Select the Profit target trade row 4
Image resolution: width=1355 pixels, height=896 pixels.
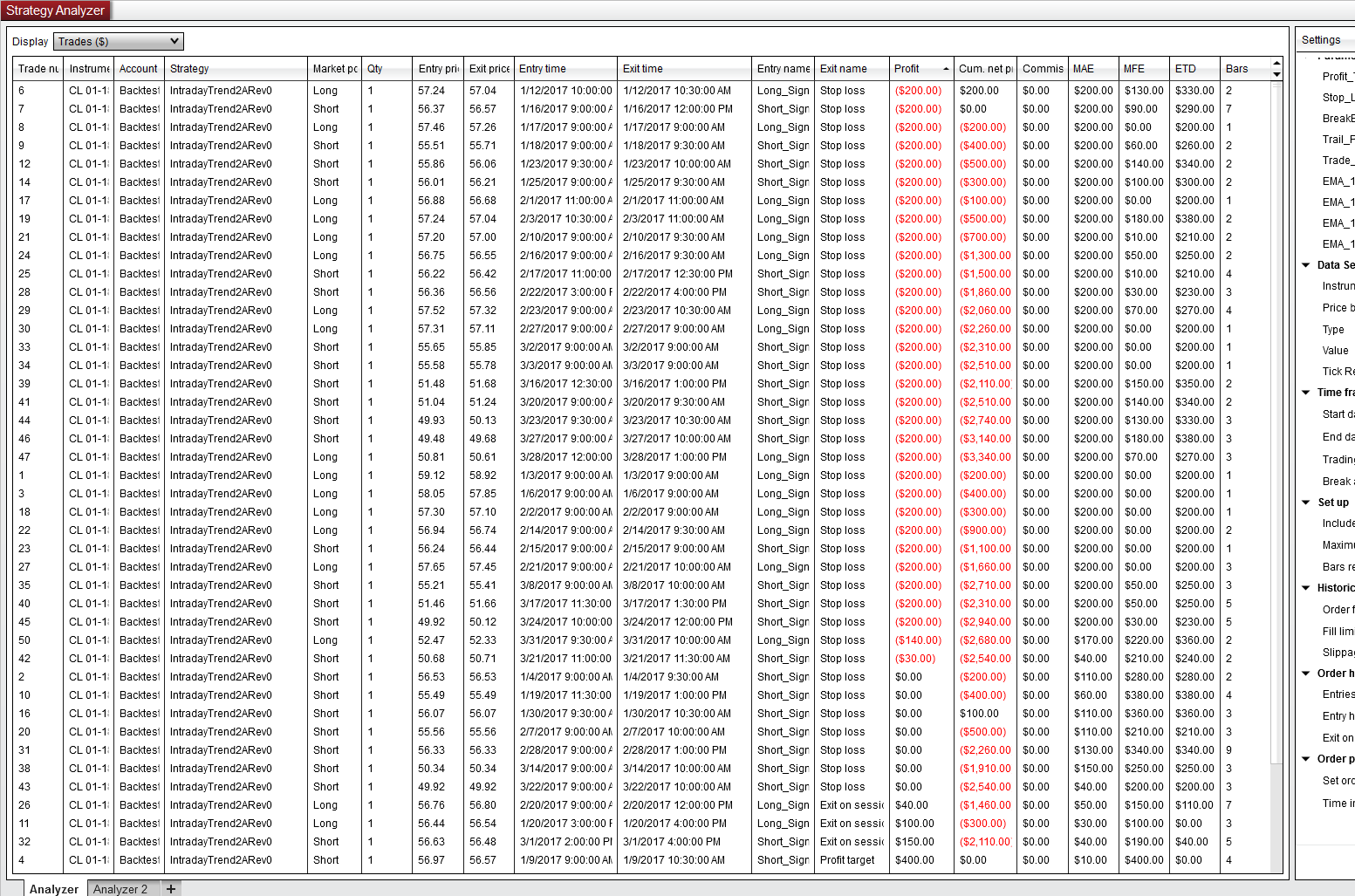click(642, 860)
